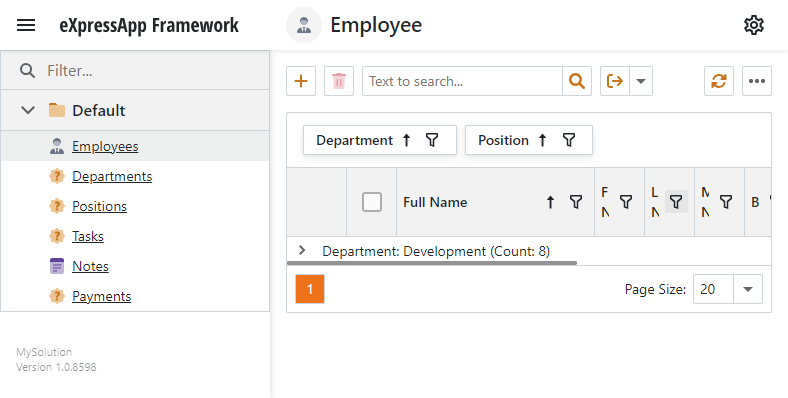Screen dimensions: 788x398
Task: Open the highlighted Last Name column filter
Action: [676, 202]
